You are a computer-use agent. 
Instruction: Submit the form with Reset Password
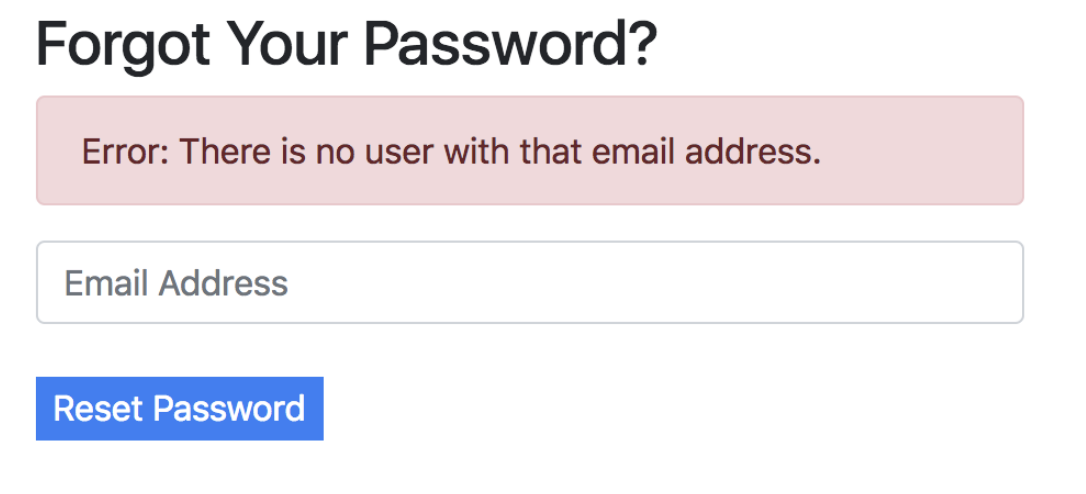180,408
